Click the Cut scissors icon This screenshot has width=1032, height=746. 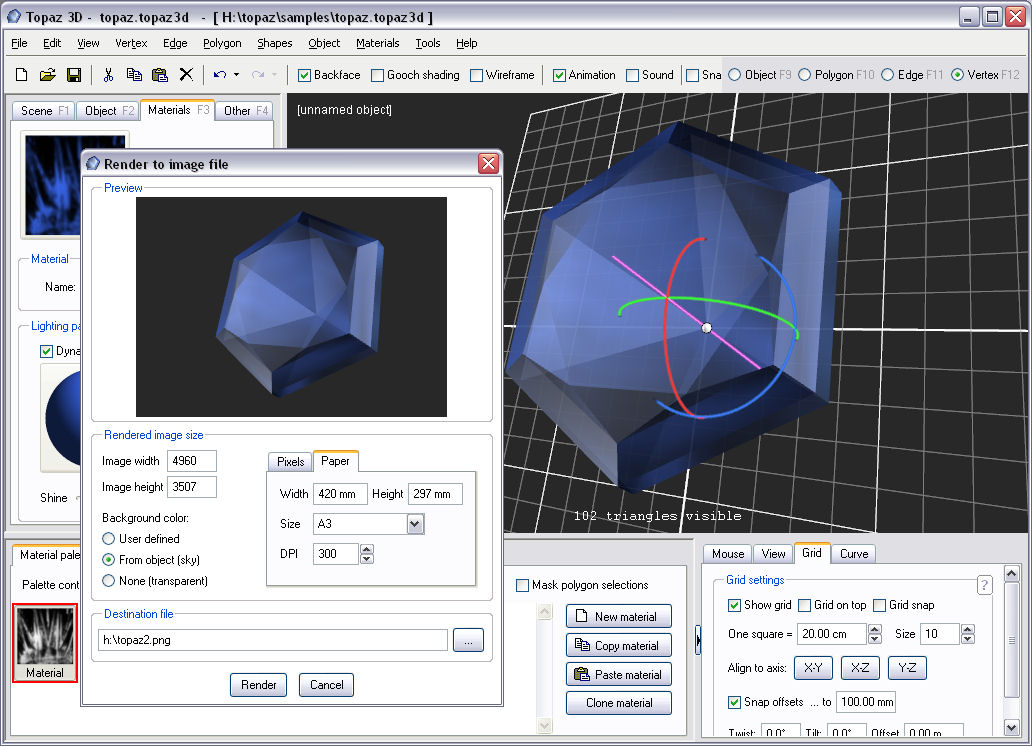(x=108, y=75)
